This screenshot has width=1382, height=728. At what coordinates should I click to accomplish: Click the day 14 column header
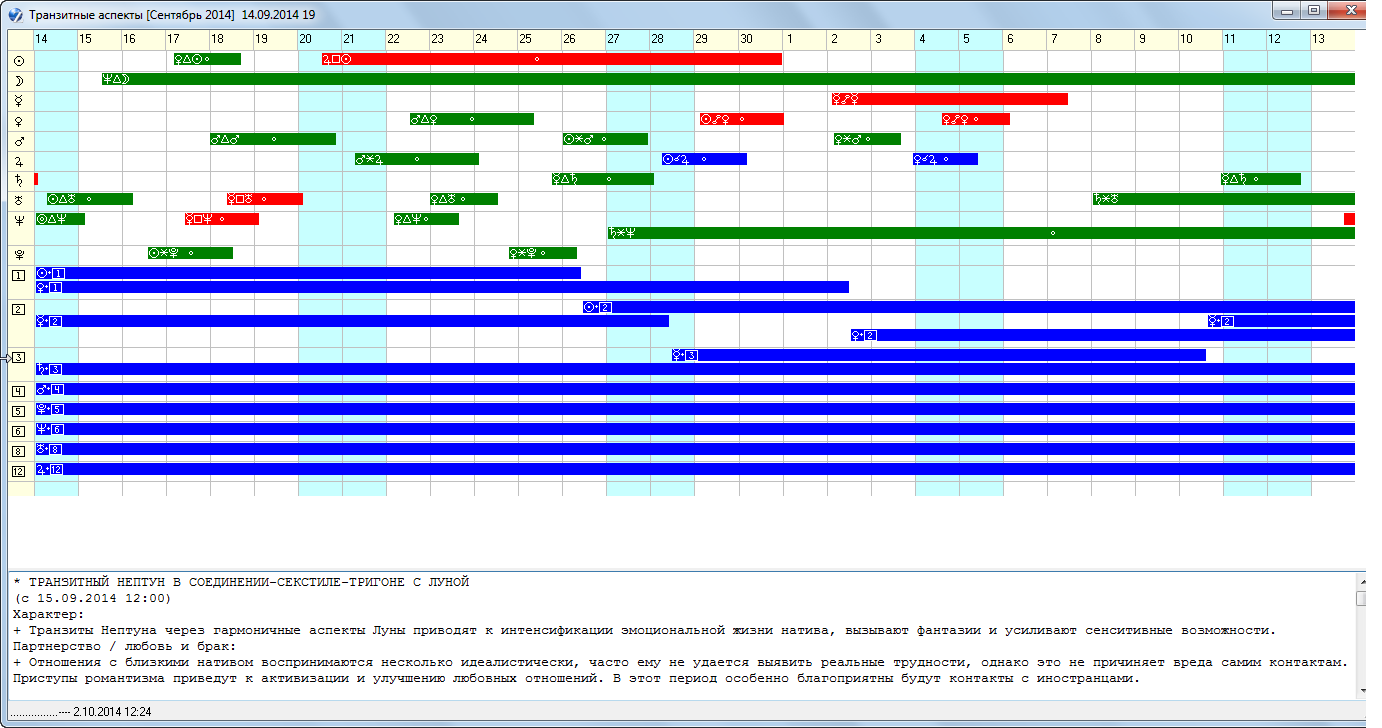click(x=41, y=39)
